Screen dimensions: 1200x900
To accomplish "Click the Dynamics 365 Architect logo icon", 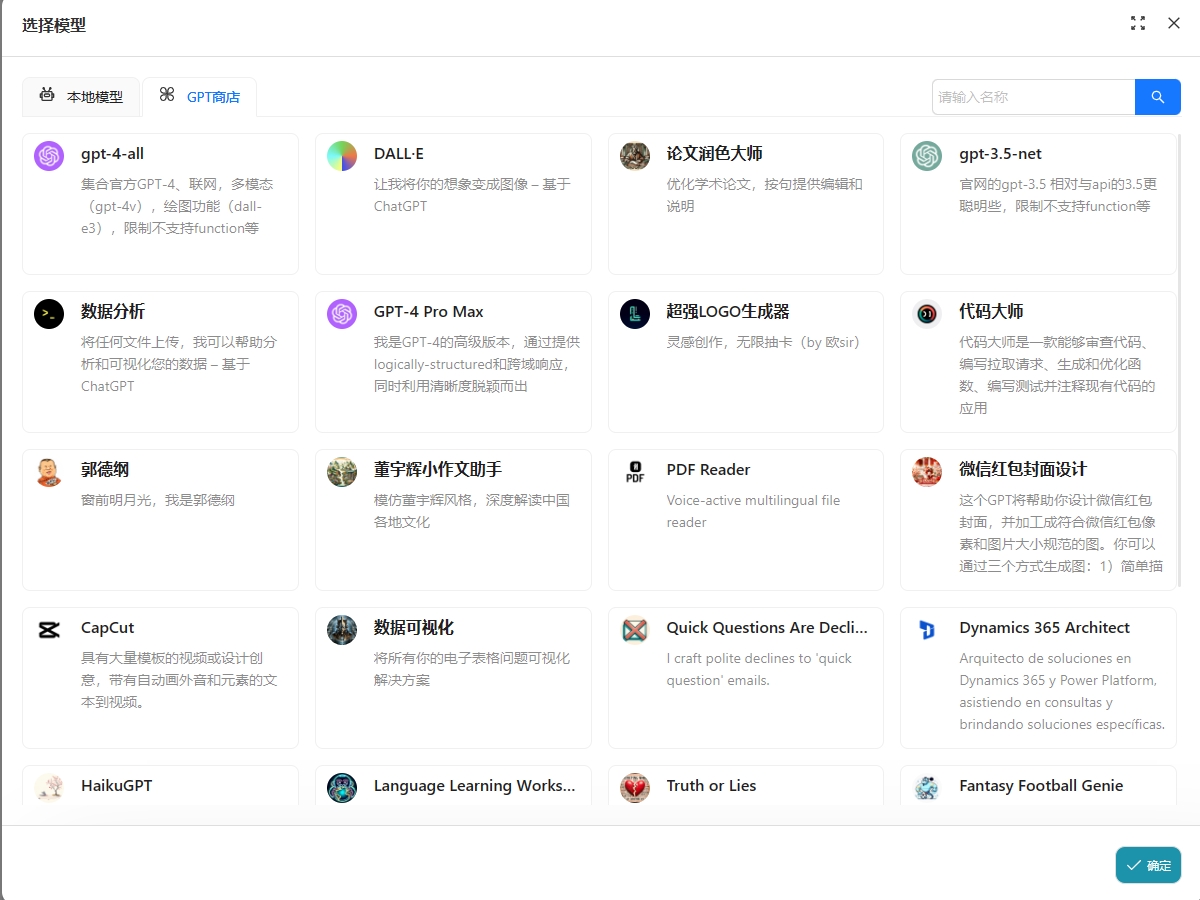I will coord(927,630).
